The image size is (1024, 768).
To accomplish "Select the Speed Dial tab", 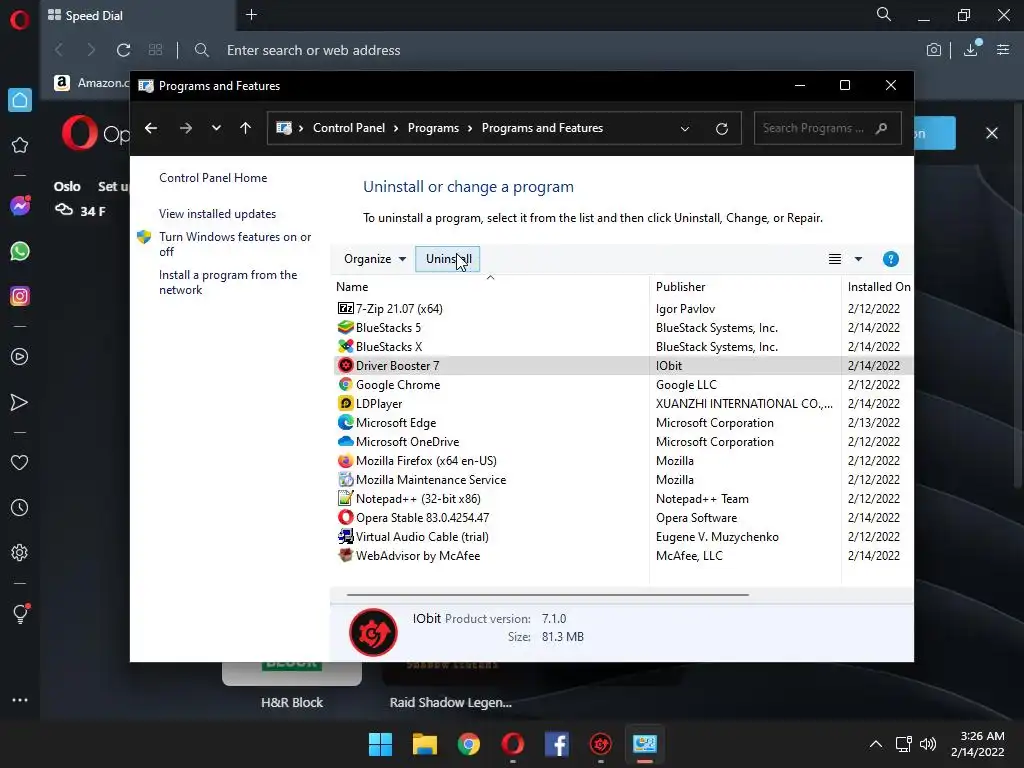I will (136, 15).
